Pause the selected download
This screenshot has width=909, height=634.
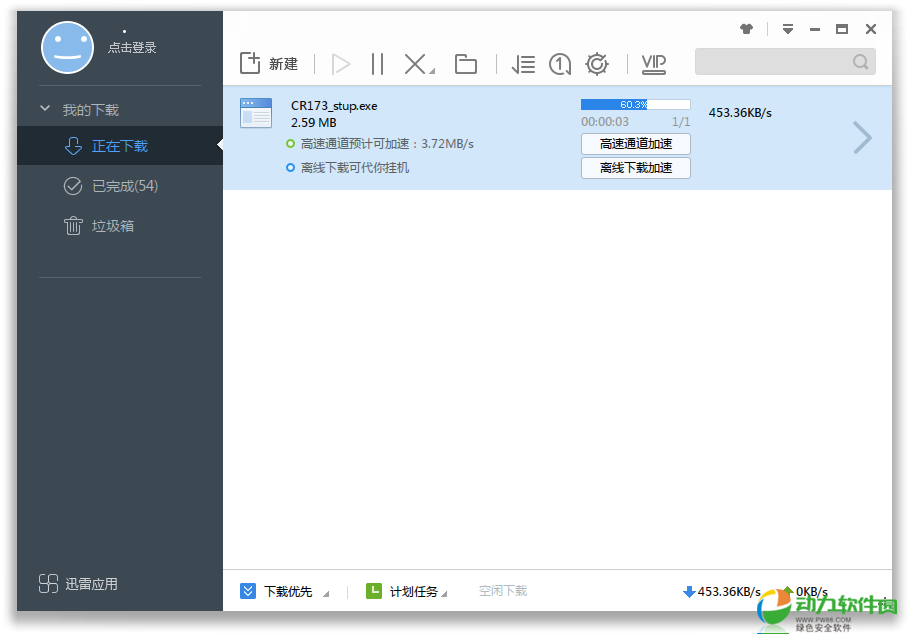click(377, 64)
